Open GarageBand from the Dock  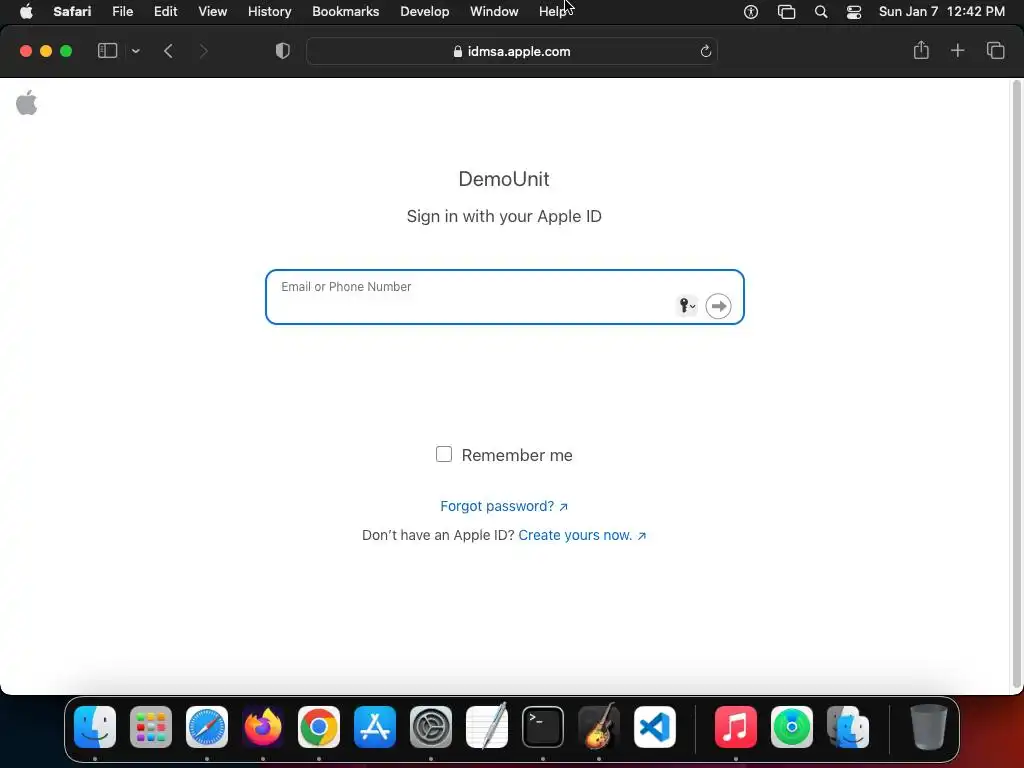[x=599, y=727]
